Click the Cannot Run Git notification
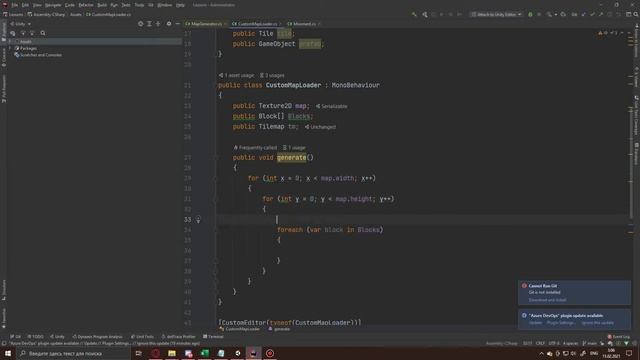The image size is (640, 360). [574, 292]
